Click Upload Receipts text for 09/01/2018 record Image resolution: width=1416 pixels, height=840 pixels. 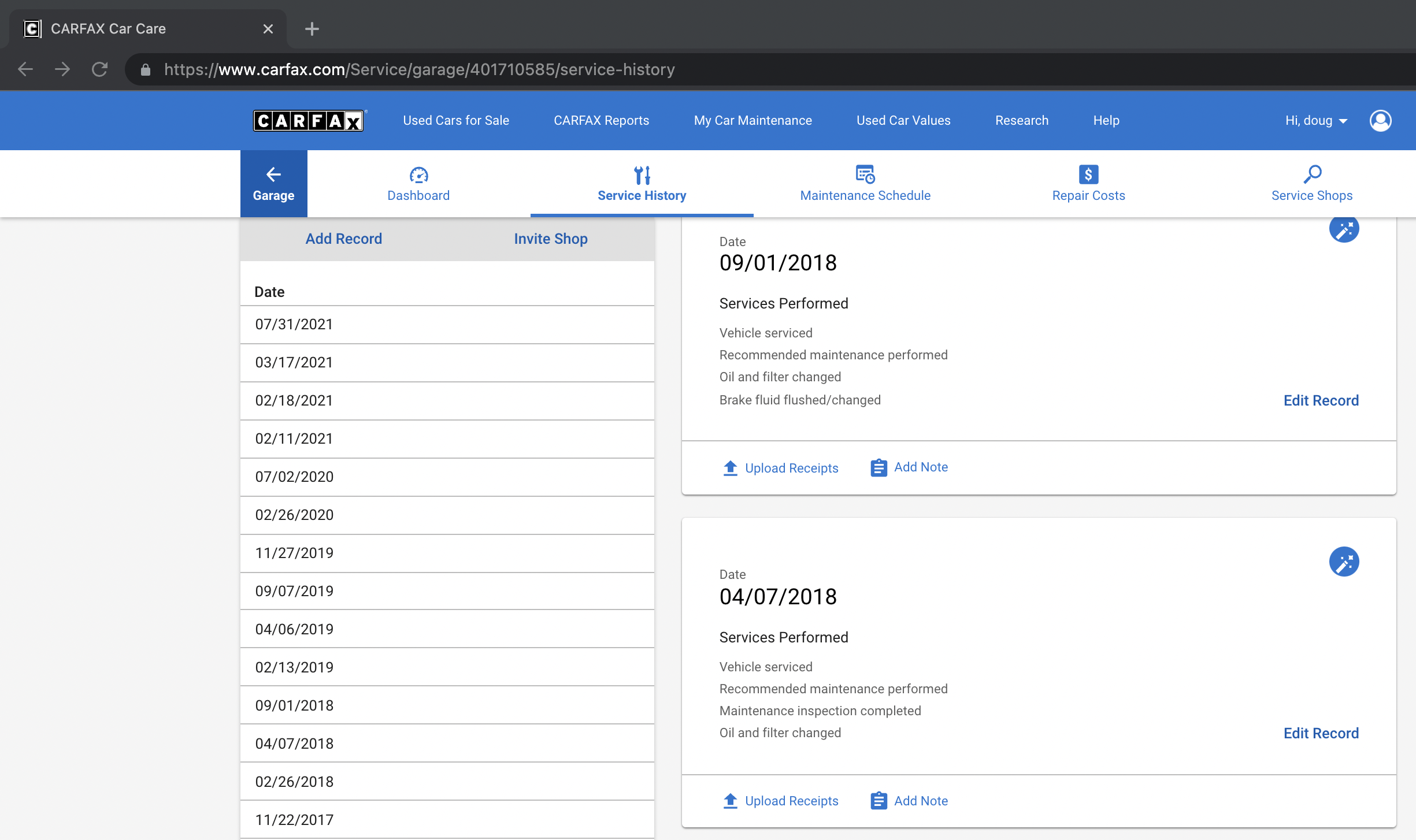pyautogui.click(x=791, y=468)
